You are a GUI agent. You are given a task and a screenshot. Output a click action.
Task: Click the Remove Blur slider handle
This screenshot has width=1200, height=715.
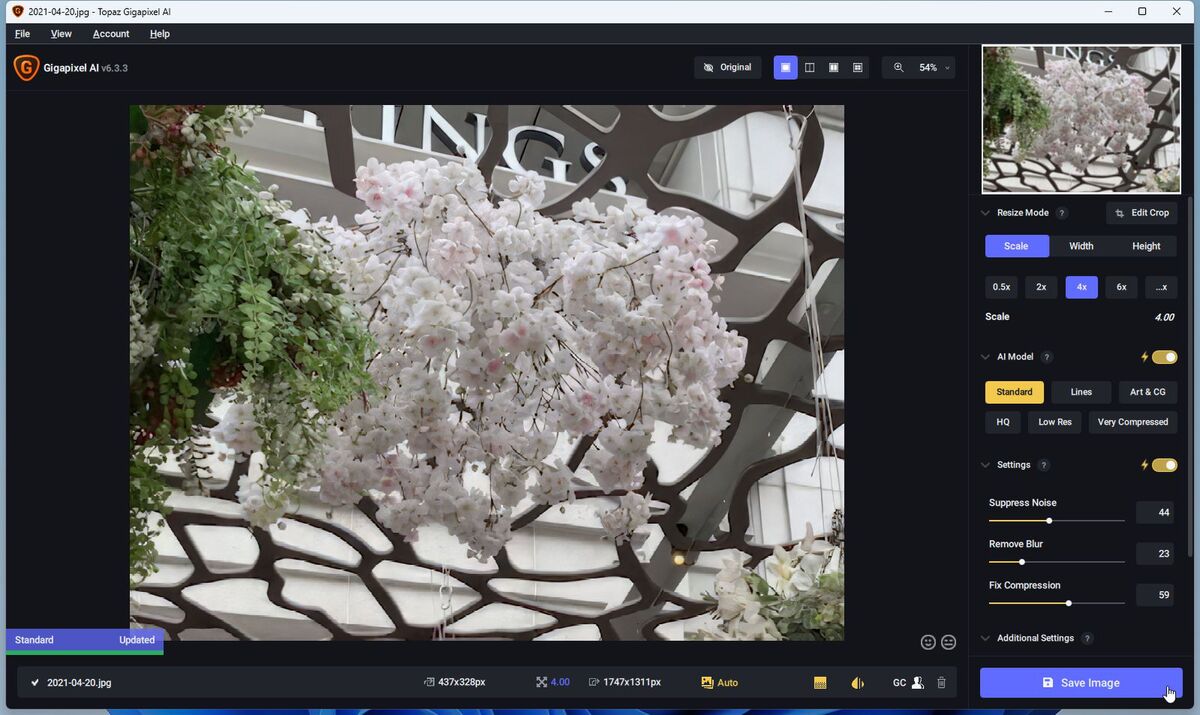pyautogui.click(x=1021, y=562)
